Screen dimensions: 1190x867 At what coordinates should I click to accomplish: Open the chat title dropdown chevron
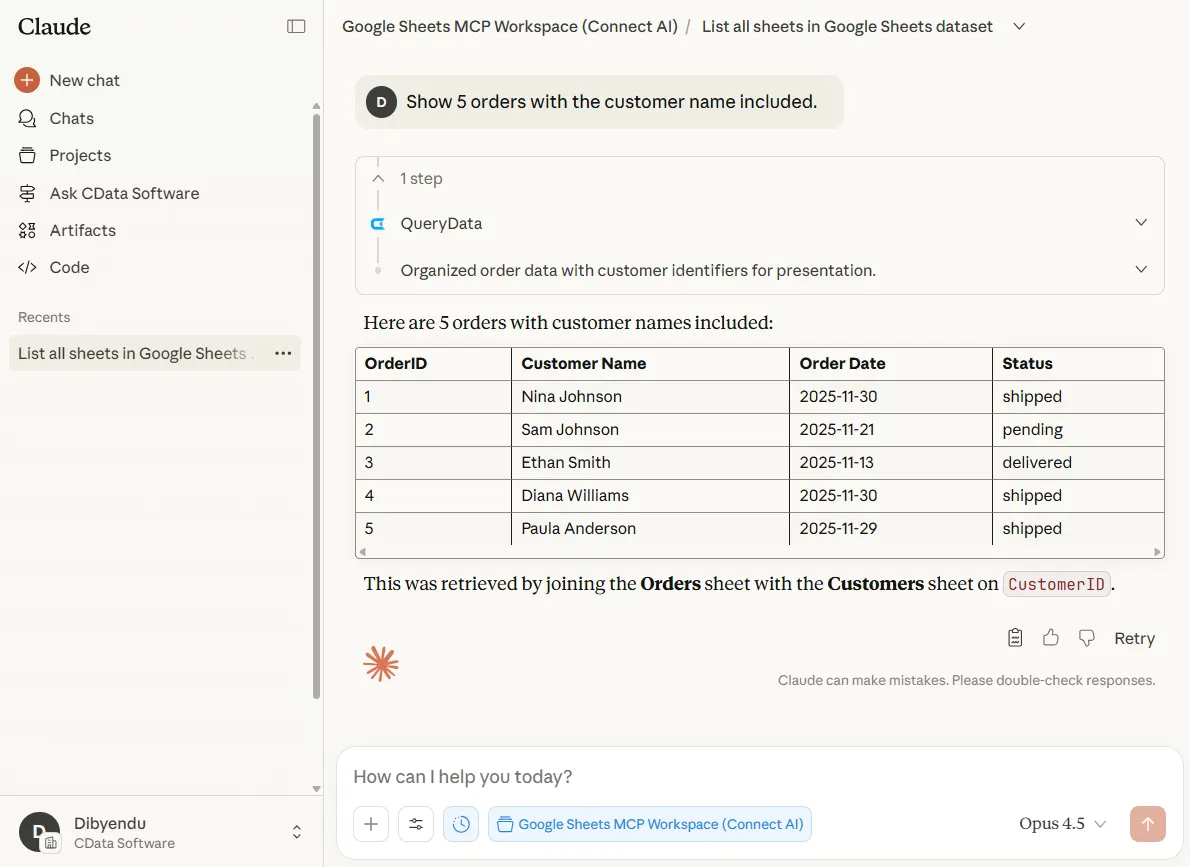(x=1019, y=27)
